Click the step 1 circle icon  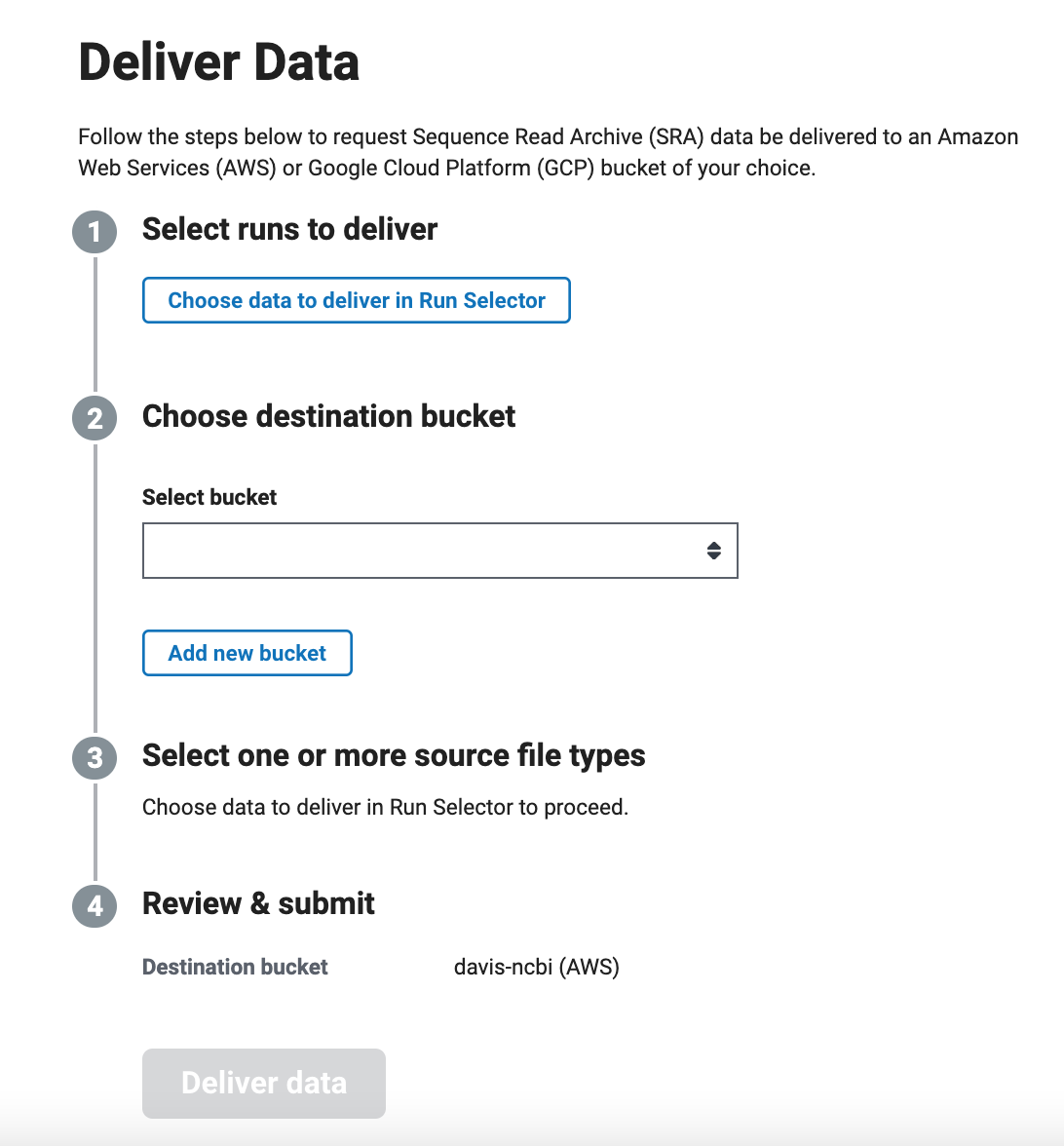point(95,232)
